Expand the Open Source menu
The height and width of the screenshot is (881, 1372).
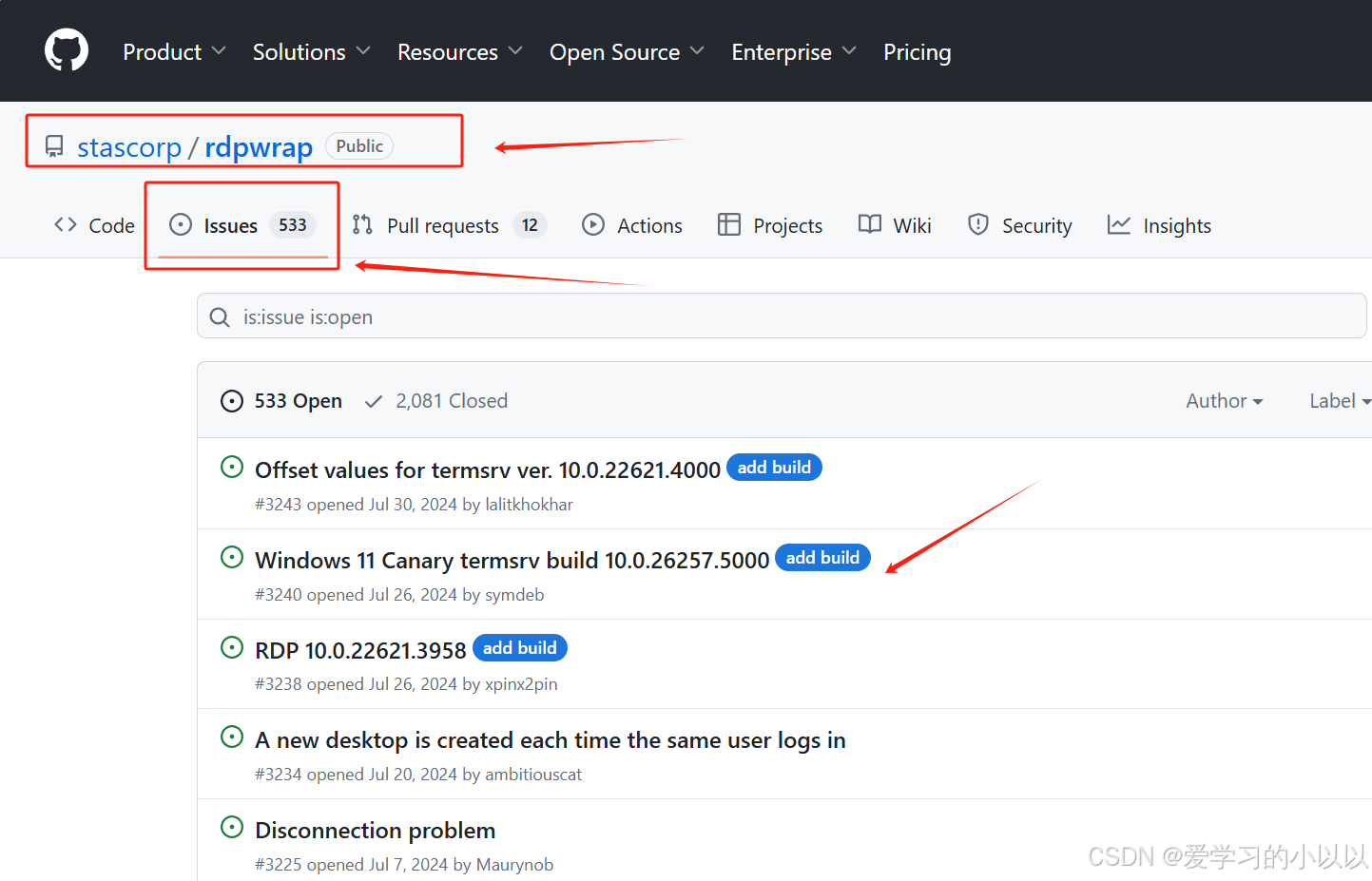point(627,51)
